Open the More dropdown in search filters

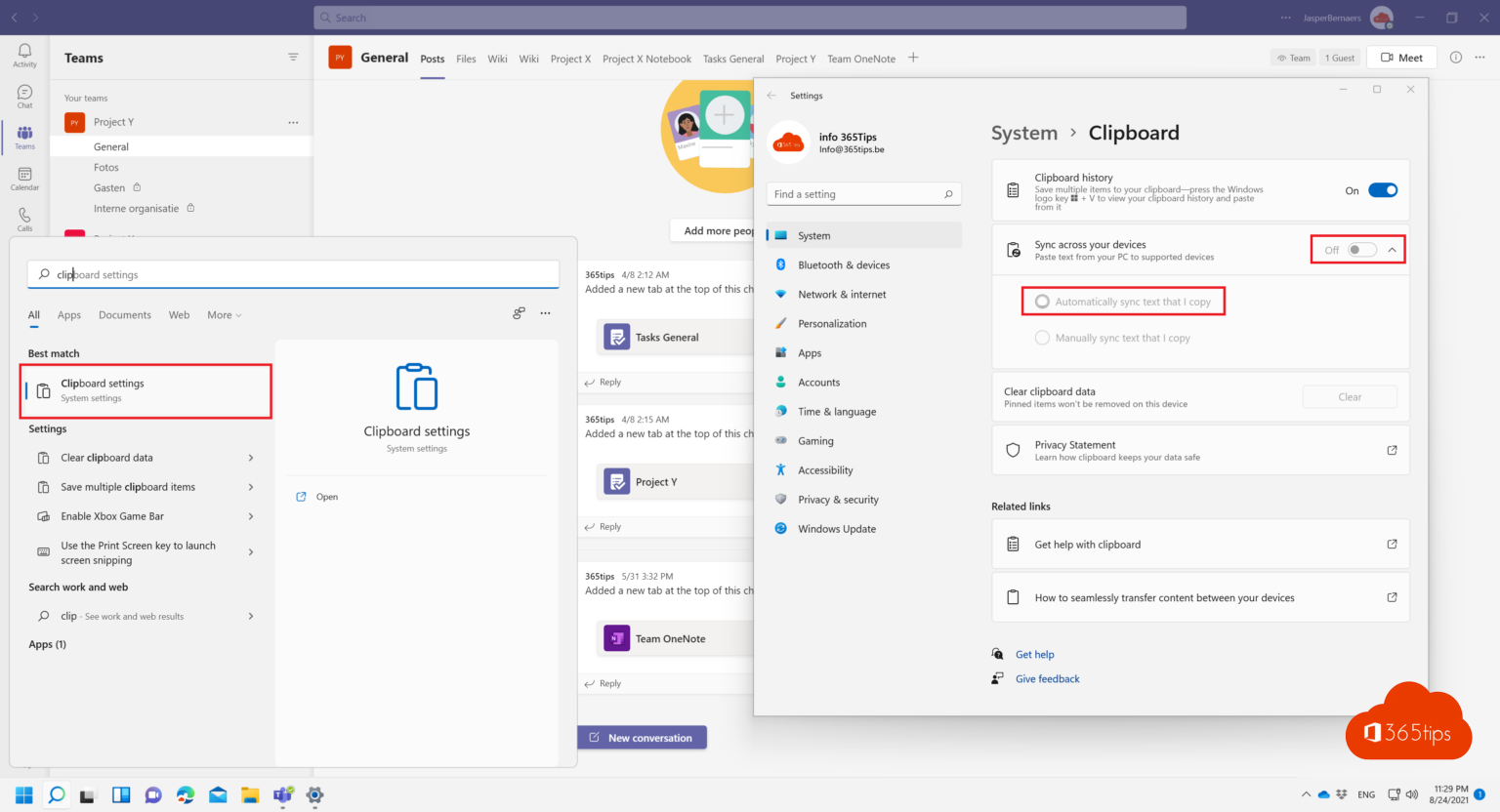(x=224, y=314)
